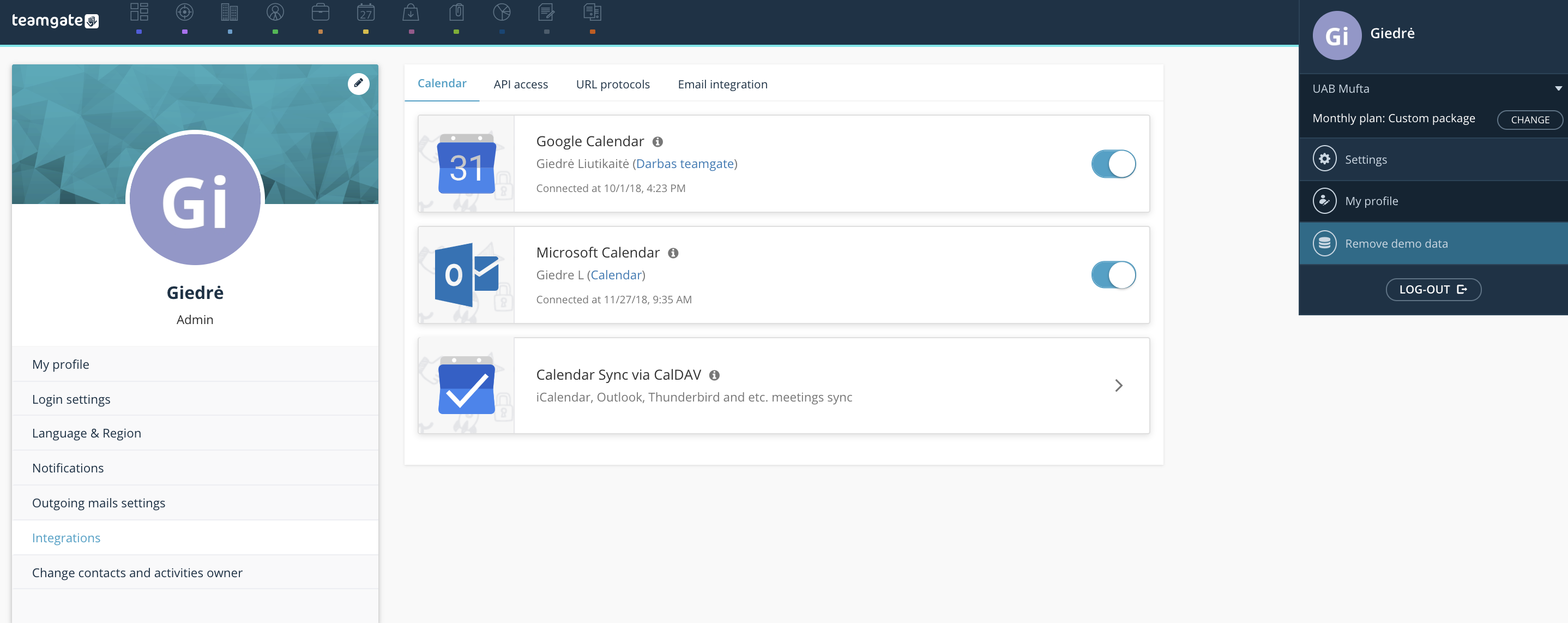Expand Calendar Sync via CalDAV

(x=1118, y=385)
